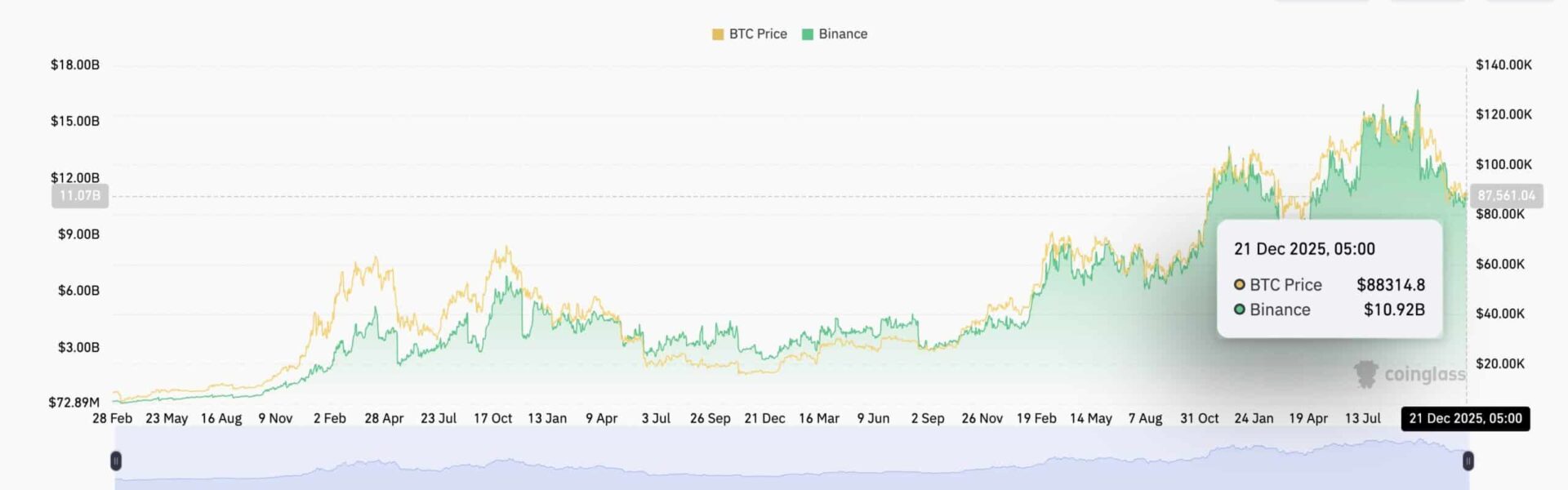Click the black 21 Dec 2025 axis label
The width and height of the screenshot is (1568, 490).
(x=1465, y=419)
